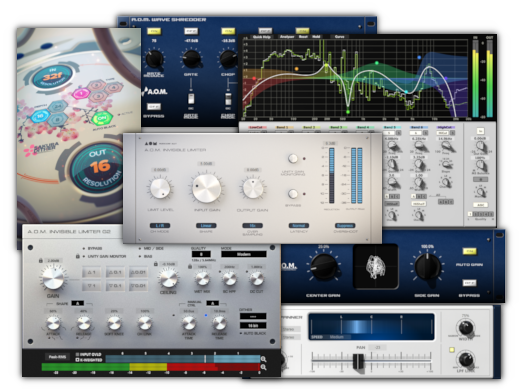
Task: Click the triangle up 1 gain step button
Action: click(92, 272)
